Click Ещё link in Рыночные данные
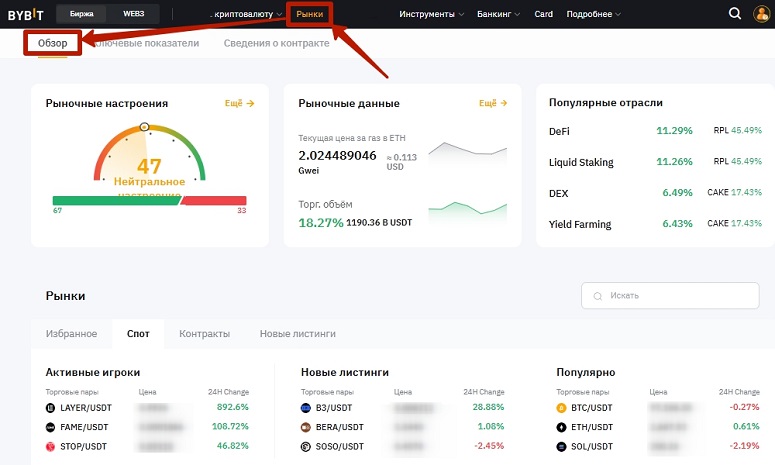The height and width of the screenshot is (465, 775). coord(493,103)
